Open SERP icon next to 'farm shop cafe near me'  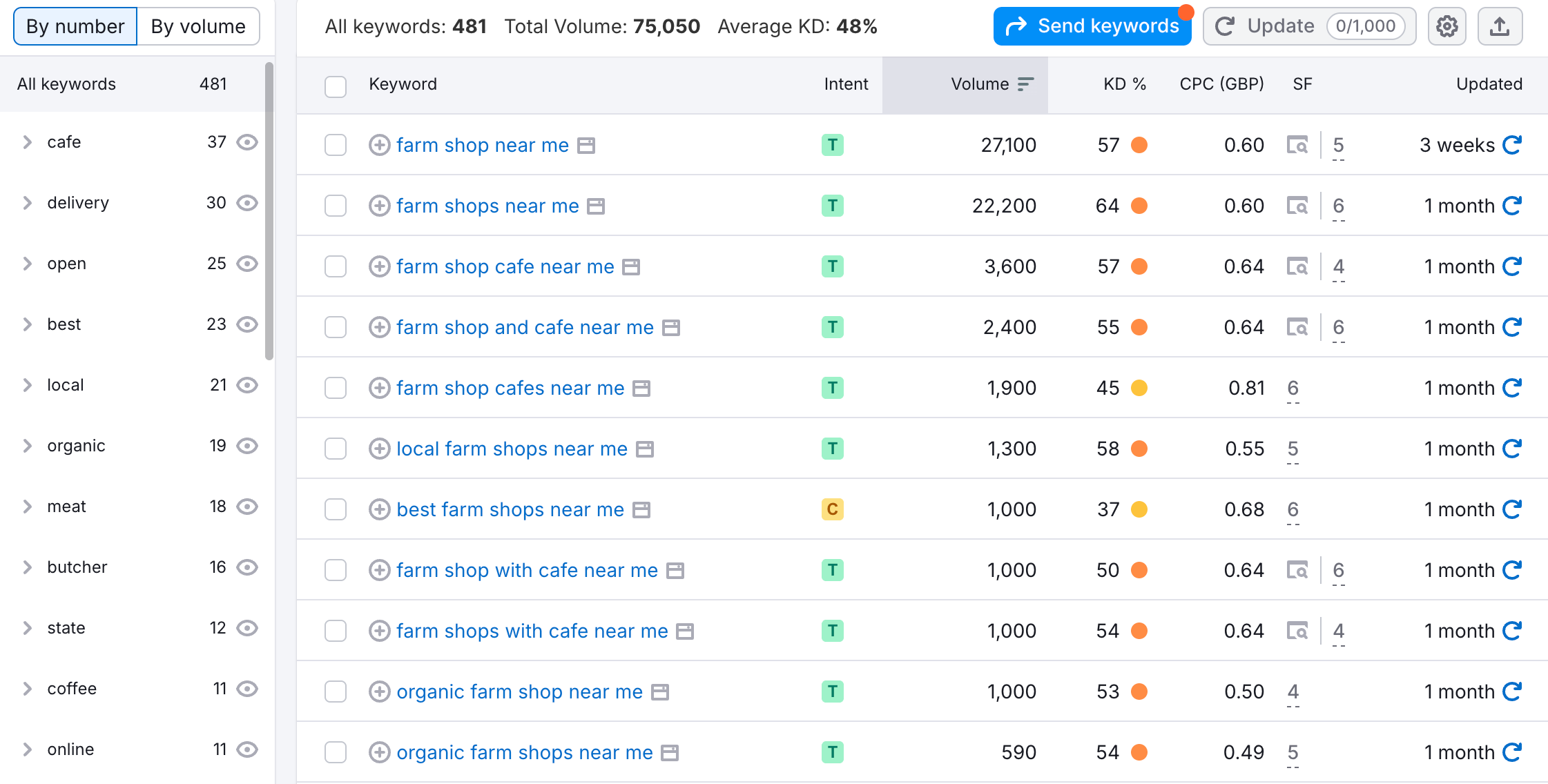pyautogui.click(x=631, y=267)
